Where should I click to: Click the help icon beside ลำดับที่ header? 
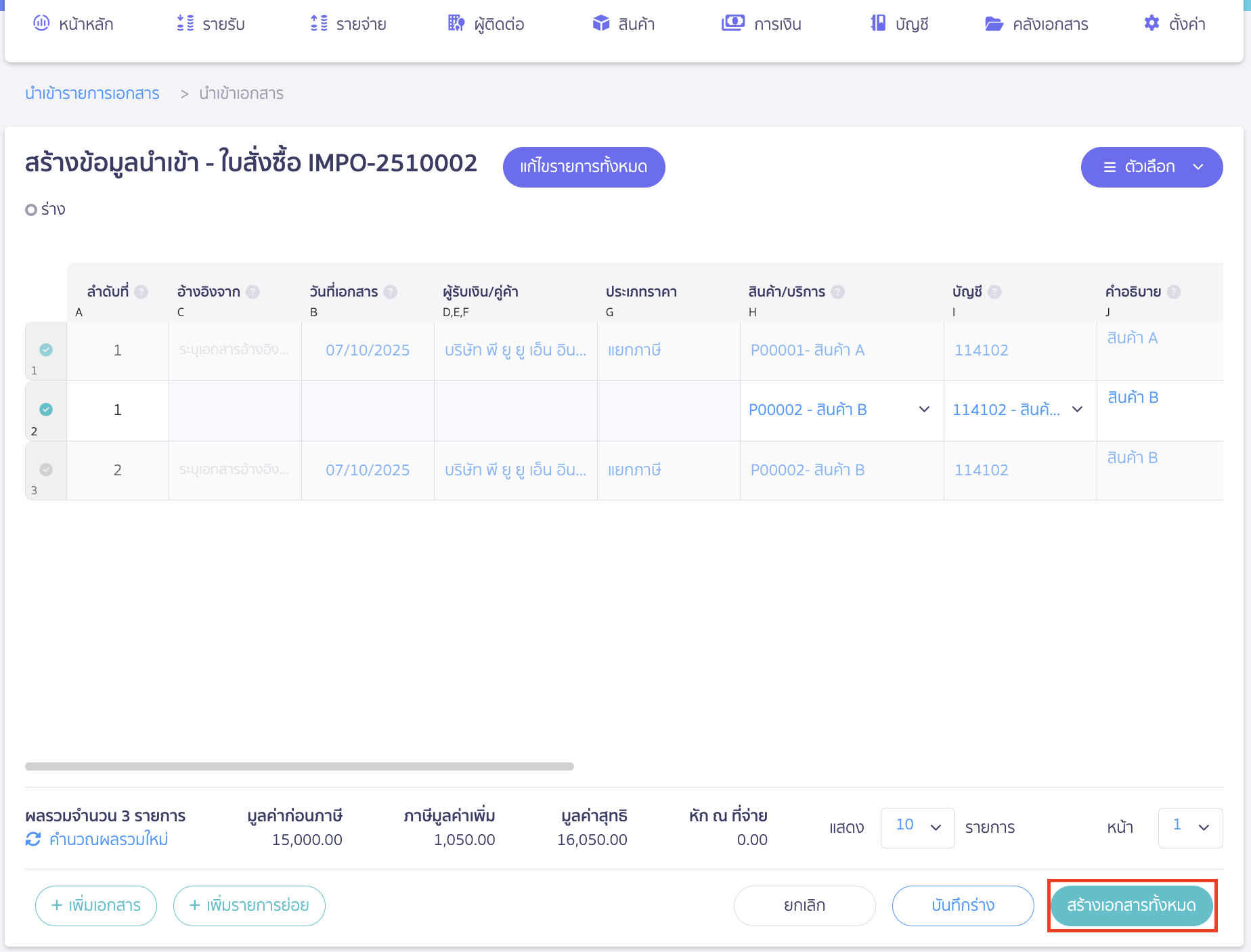tap(141, 291)
